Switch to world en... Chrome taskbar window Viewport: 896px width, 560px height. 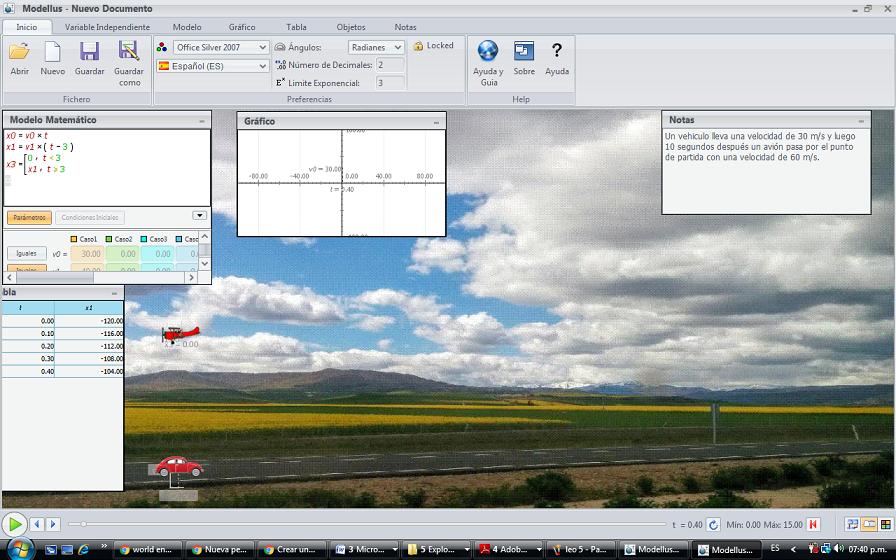[x=149, y=550]
